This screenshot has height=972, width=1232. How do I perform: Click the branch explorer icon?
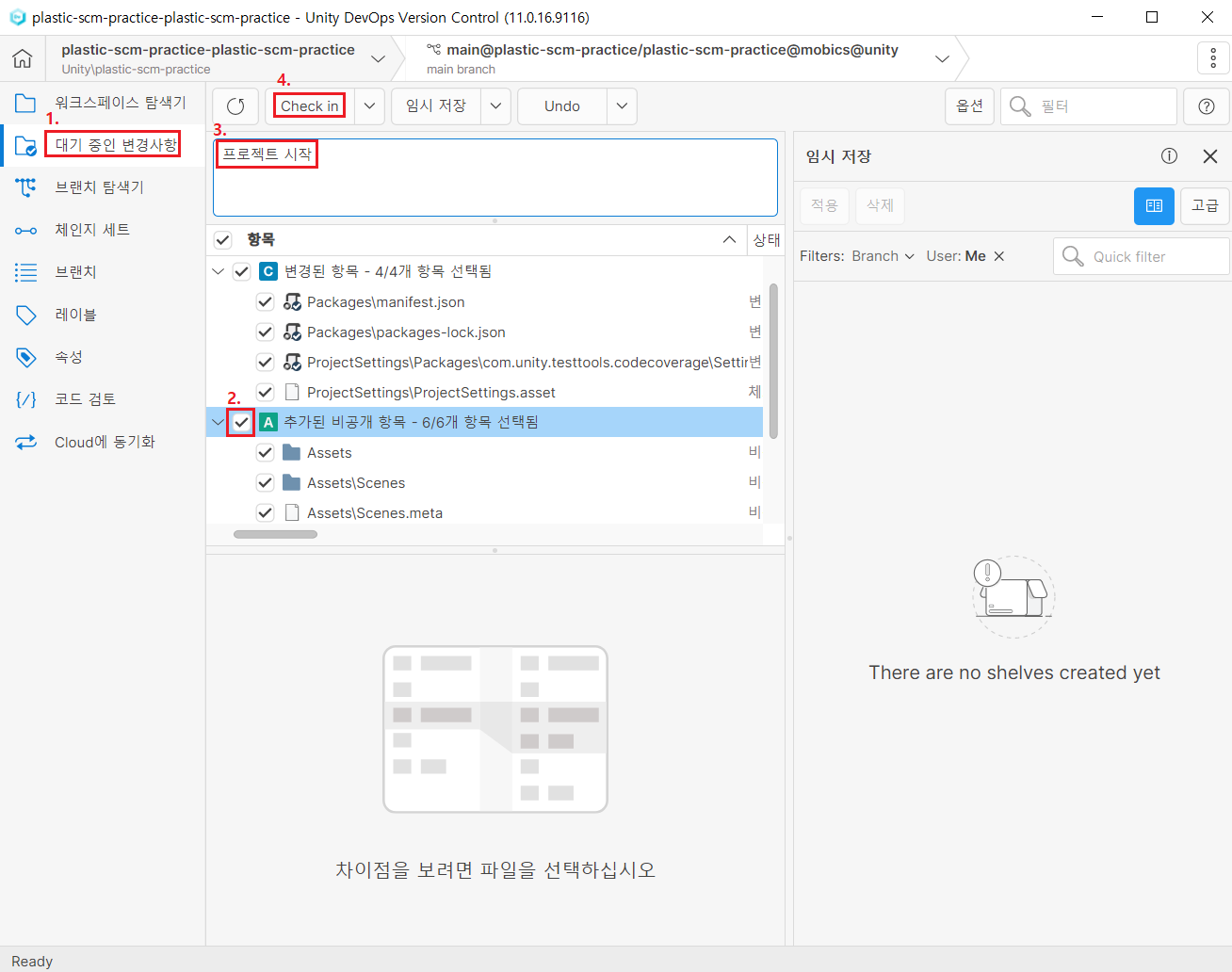tap(25, 187)
